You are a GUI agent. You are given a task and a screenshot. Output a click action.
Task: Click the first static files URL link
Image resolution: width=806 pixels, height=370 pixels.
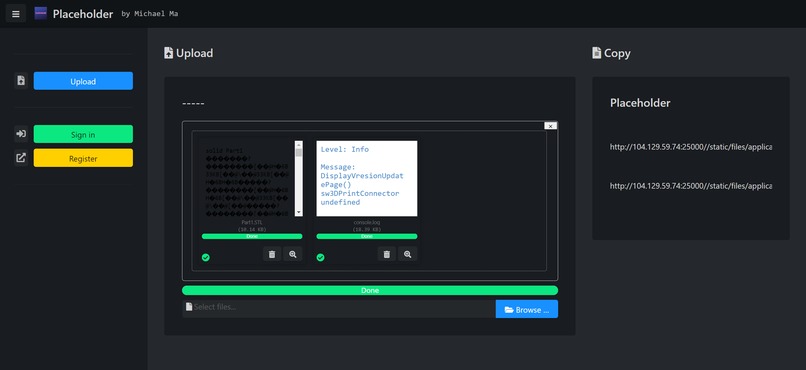pos(690,147)
